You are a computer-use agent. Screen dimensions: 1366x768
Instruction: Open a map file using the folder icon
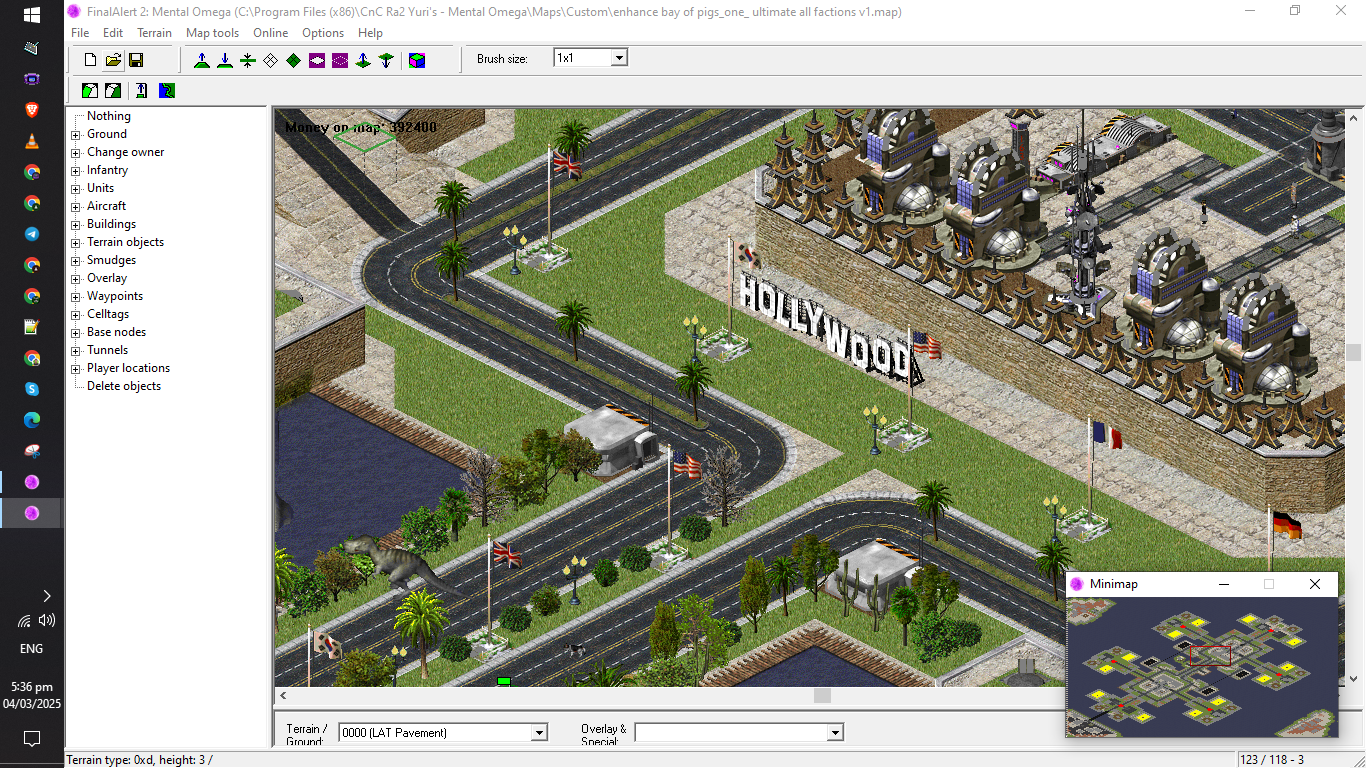click(113, 60)
